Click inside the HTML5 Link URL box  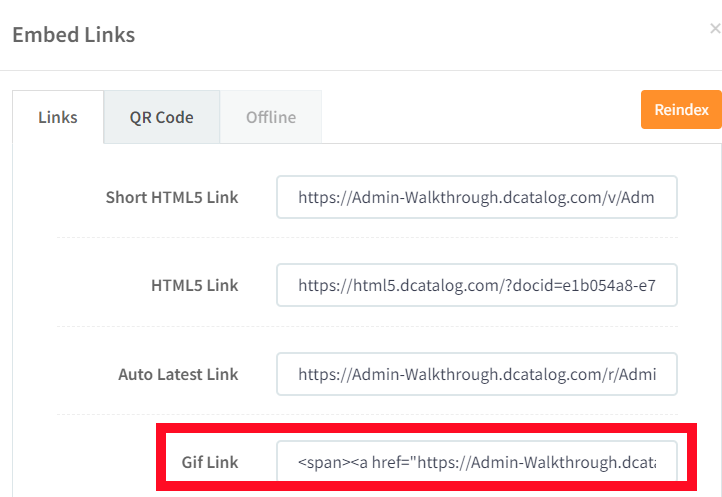pos(477,285)
